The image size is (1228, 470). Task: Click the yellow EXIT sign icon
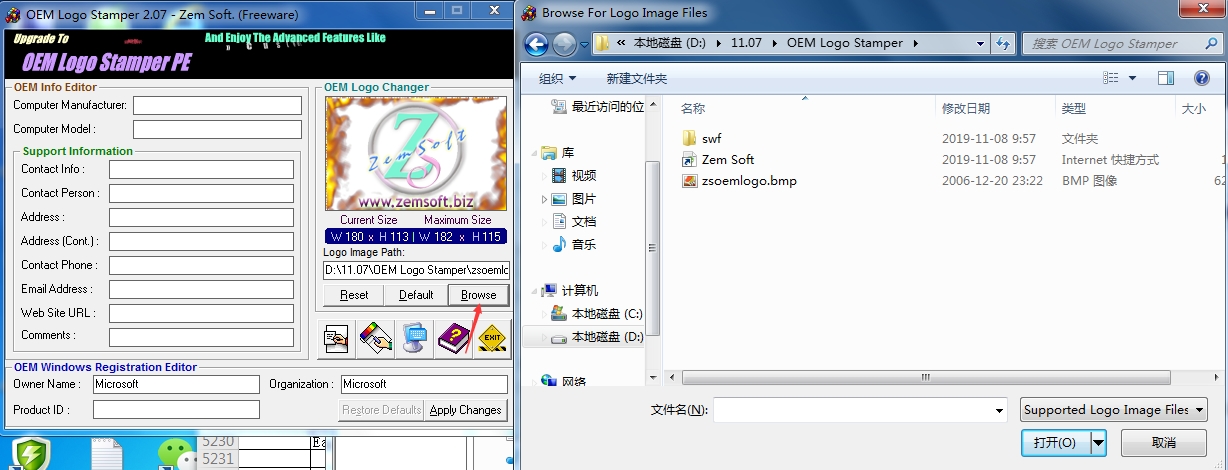coord(492,338)
